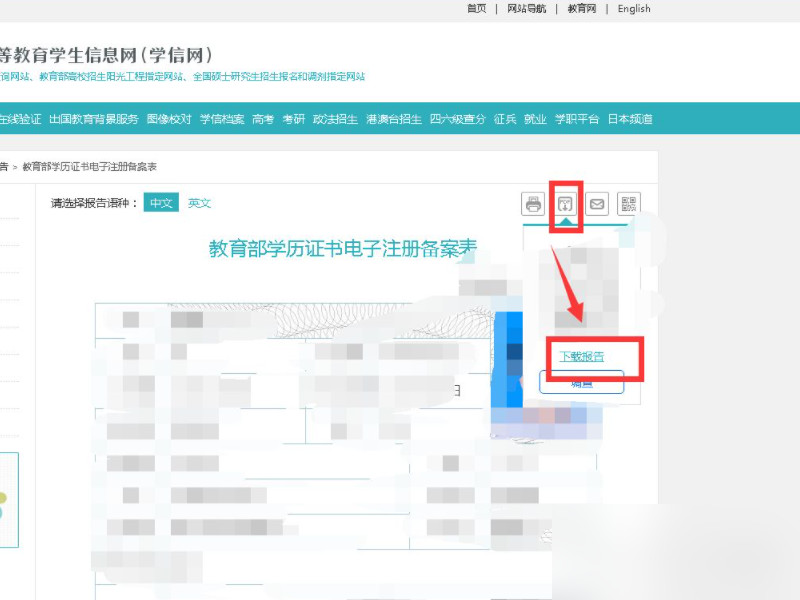The image size is (800, 600).
Task: Click the envelope icon to email the report
Action: click(596, 204)
